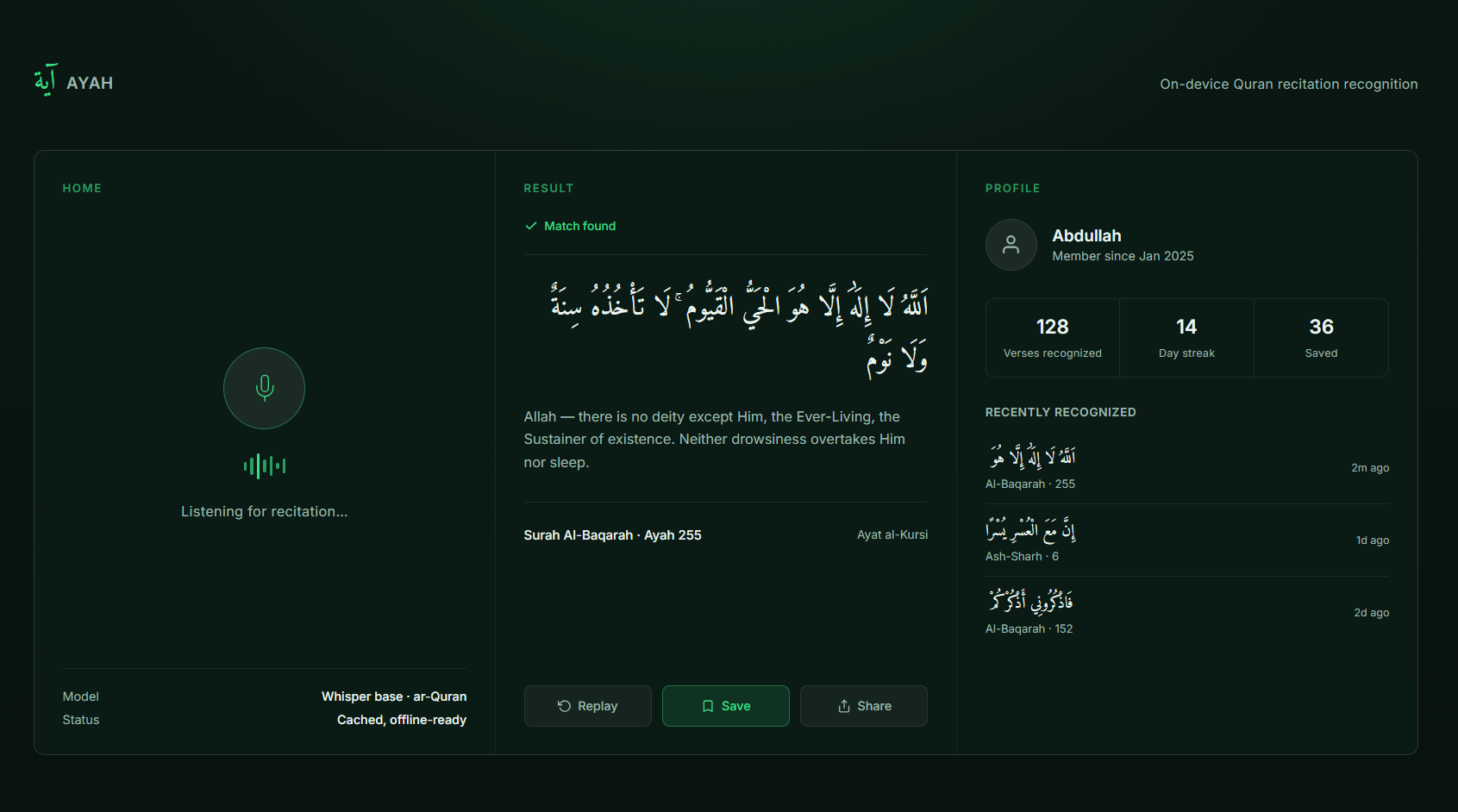The image size is (1458, 812).
Task: Click Whisper base · ar-Quran model value
Action: point(394,696)
